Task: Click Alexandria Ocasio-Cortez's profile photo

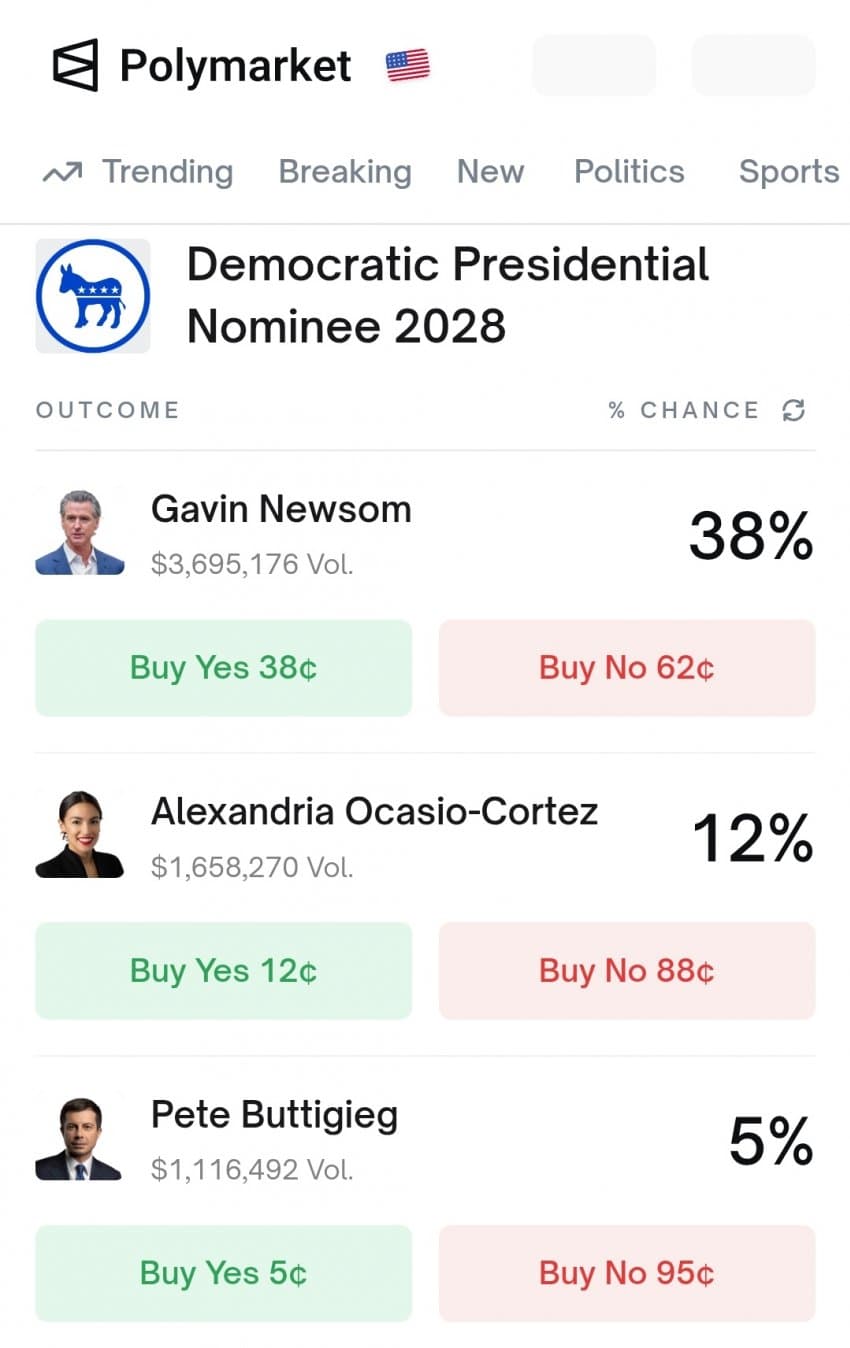Action: coord(80,835)
